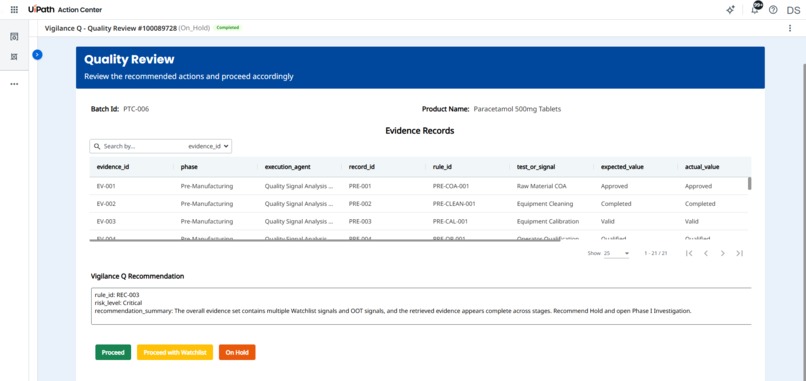Sort by the execution_agent column header
Screen dimensions: 806x381
click(x=287, y=167)
